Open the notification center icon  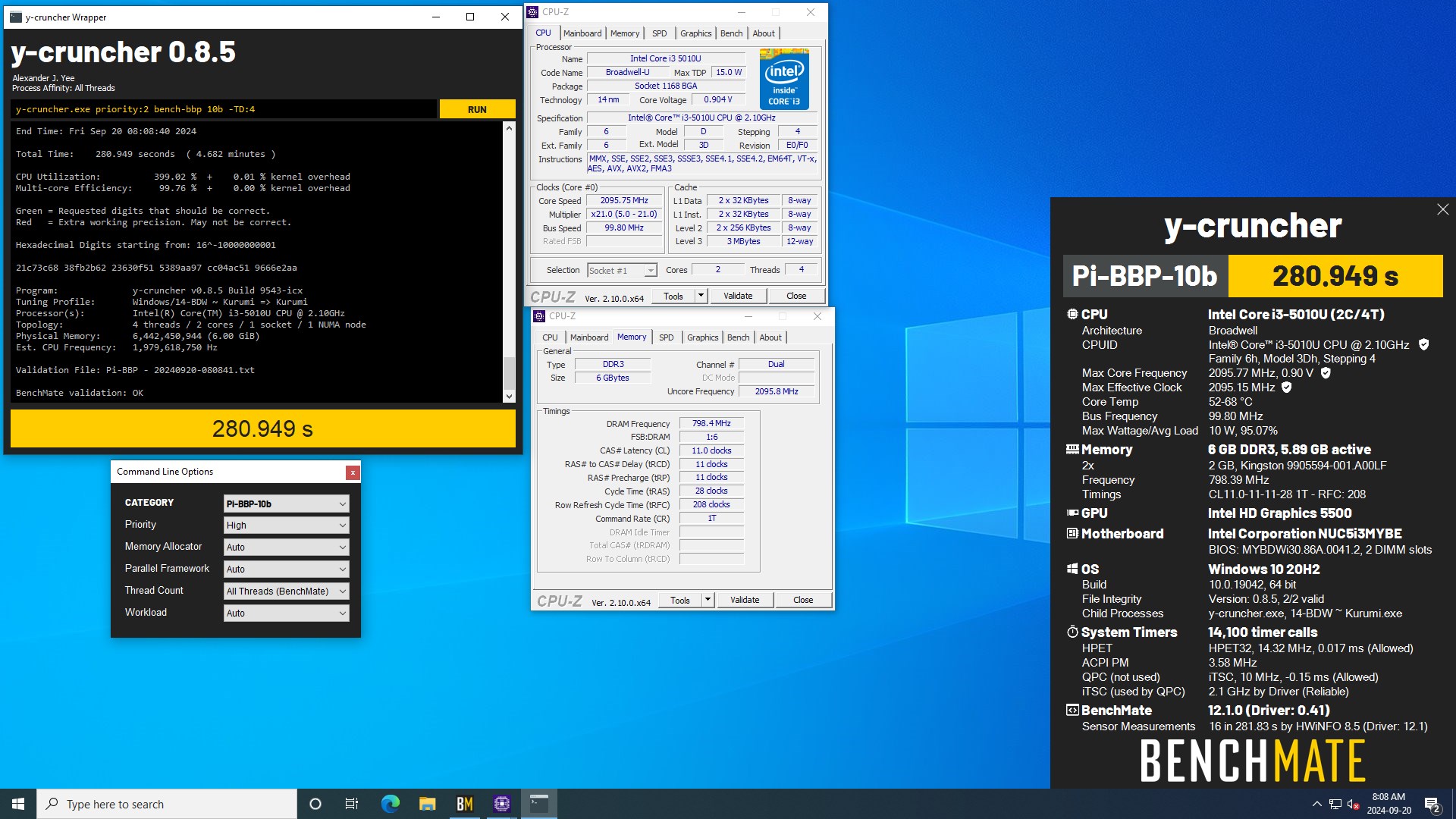(x=1432, y=804)
